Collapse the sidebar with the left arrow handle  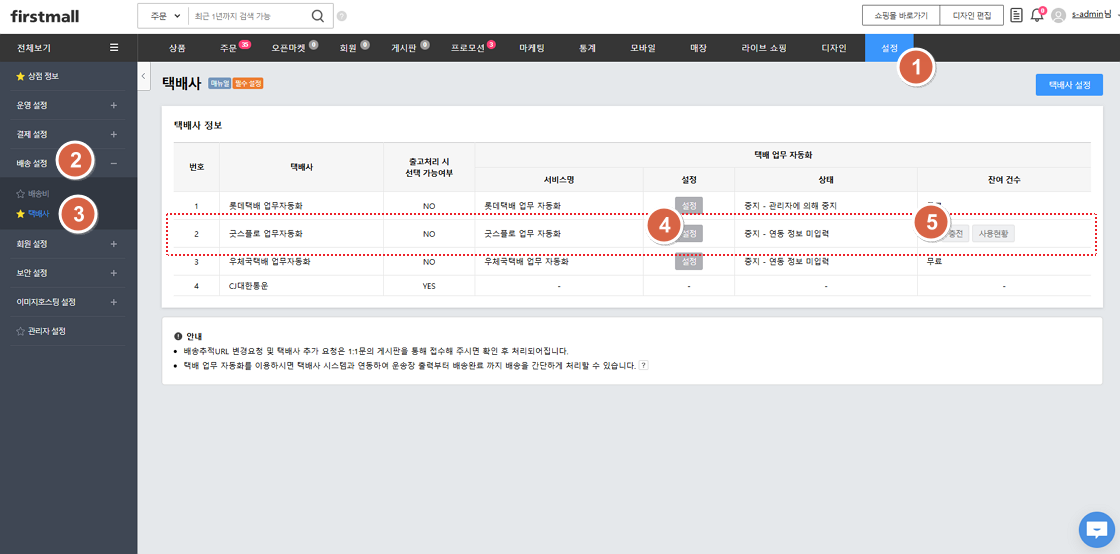[143, 76]
